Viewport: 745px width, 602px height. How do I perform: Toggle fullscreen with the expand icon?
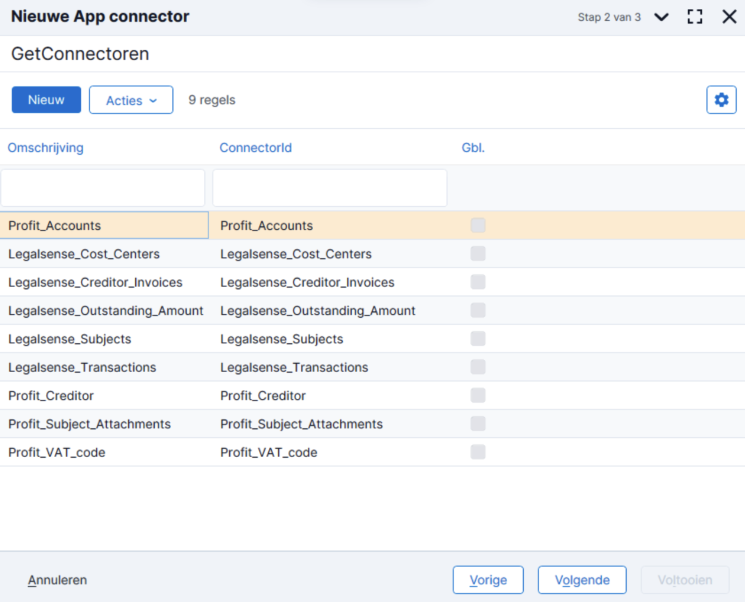point(695,17)
